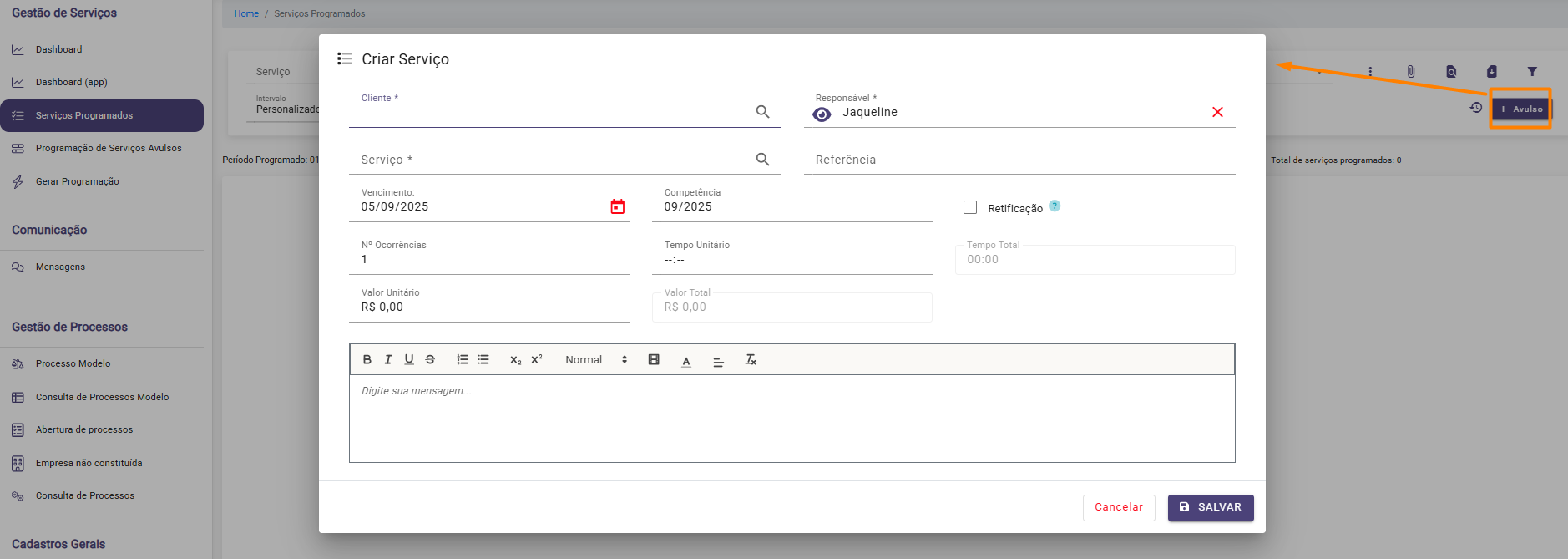The width and height of the screenshot is (1568, 559).
Task: Remove Jaqueline with the red X
Action: point(1217,112)
